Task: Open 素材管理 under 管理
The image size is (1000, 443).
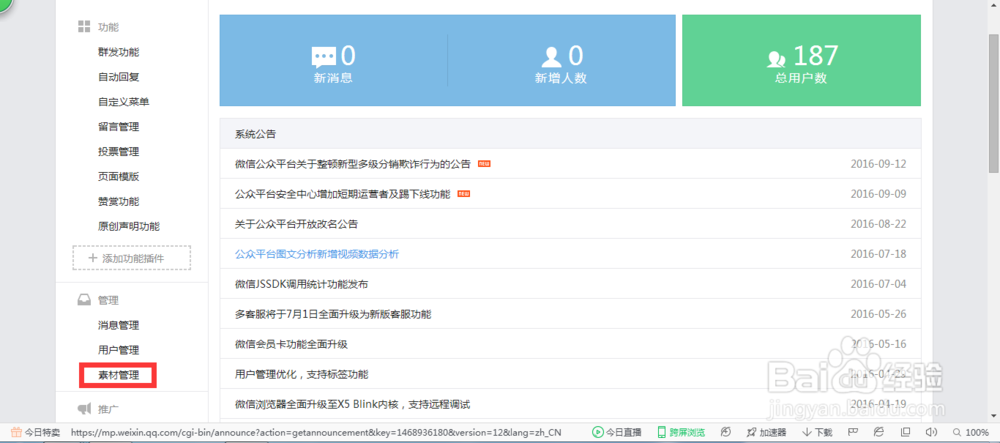Action: [x=119, y=375]
